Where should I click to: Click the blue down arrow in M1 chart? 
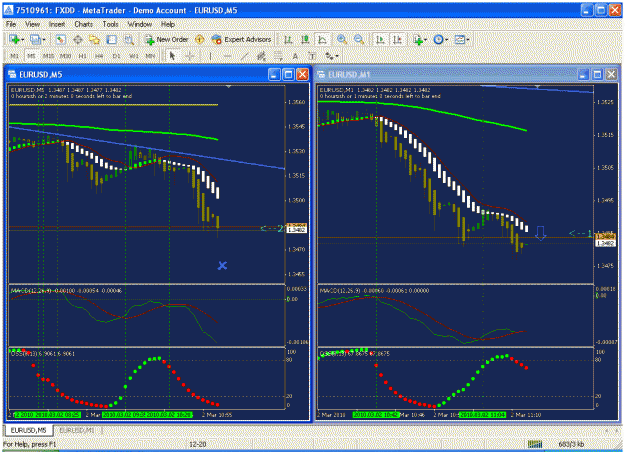(x=540, y=234)
